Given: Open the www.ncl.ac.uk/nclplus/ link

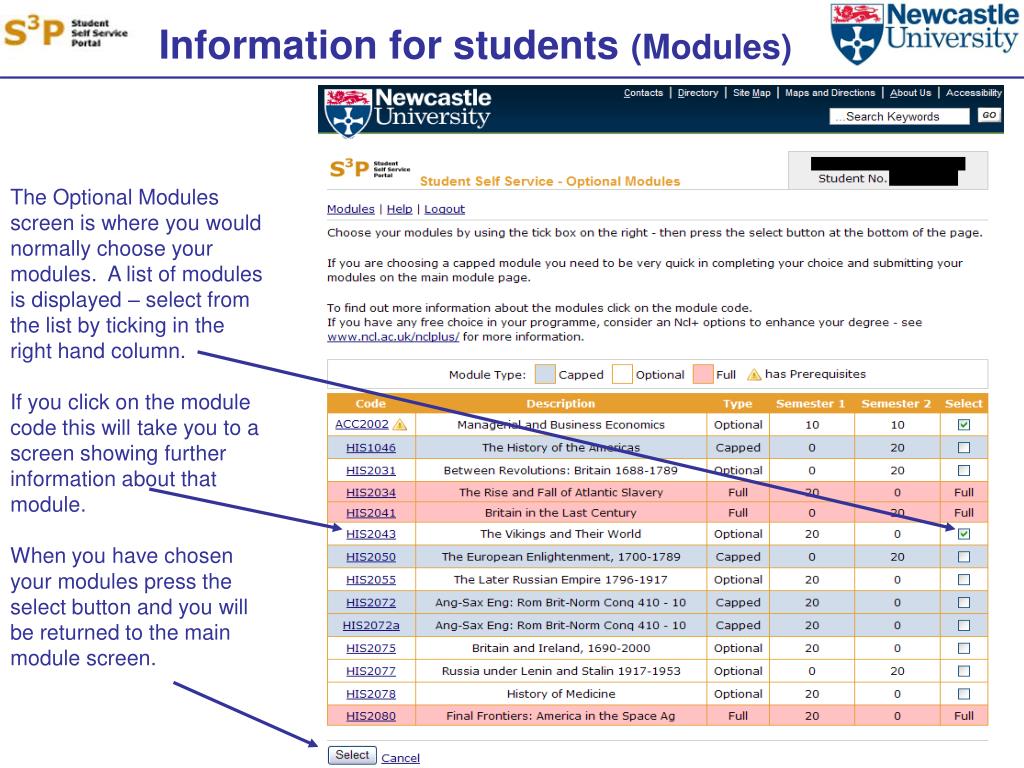Looking at the screenshot, I should [x=393, y=337].
